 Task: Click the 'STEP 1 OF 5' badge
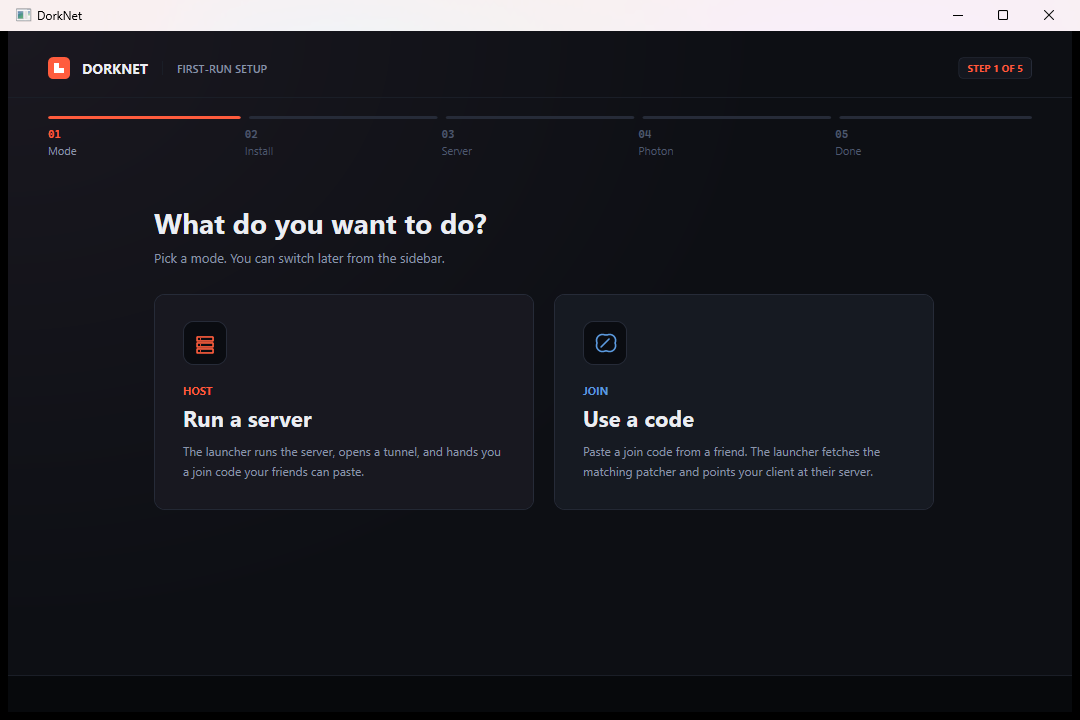coord(995,68)
